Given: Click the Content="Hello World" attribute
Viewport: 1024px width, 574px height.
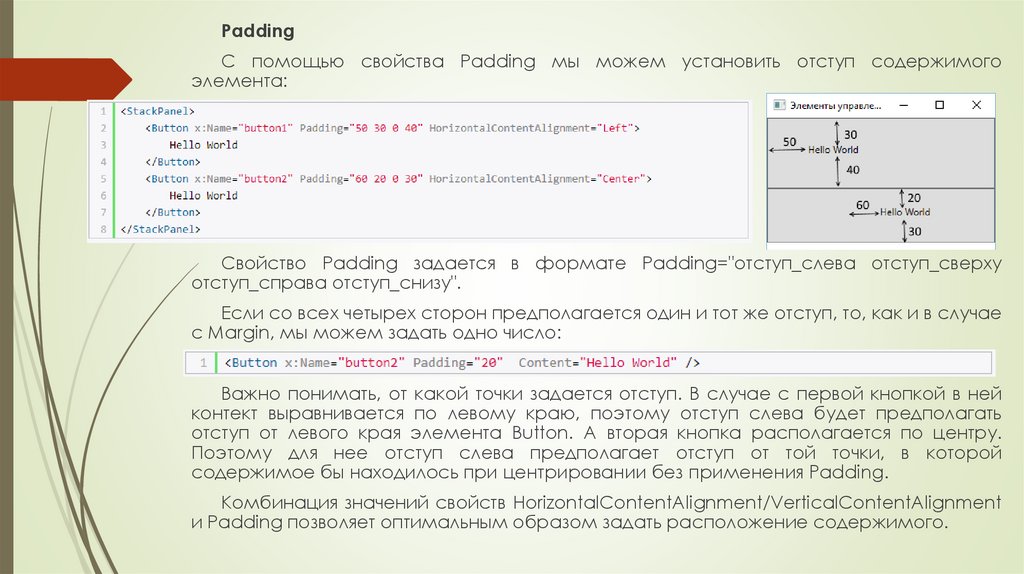Looking at the screenshot, I should coord(598,363).
